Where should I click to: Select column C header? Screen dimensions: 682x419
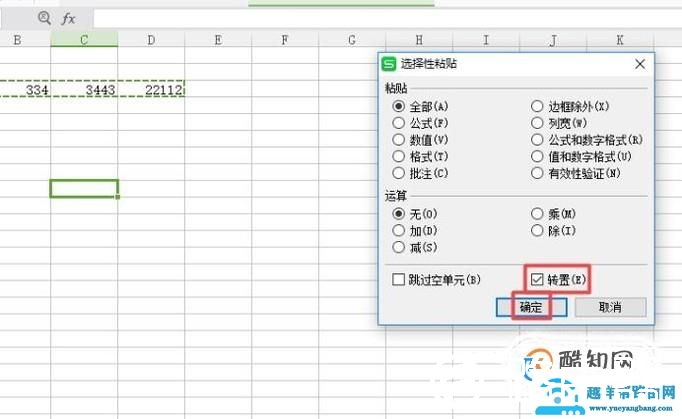[84, 40]
